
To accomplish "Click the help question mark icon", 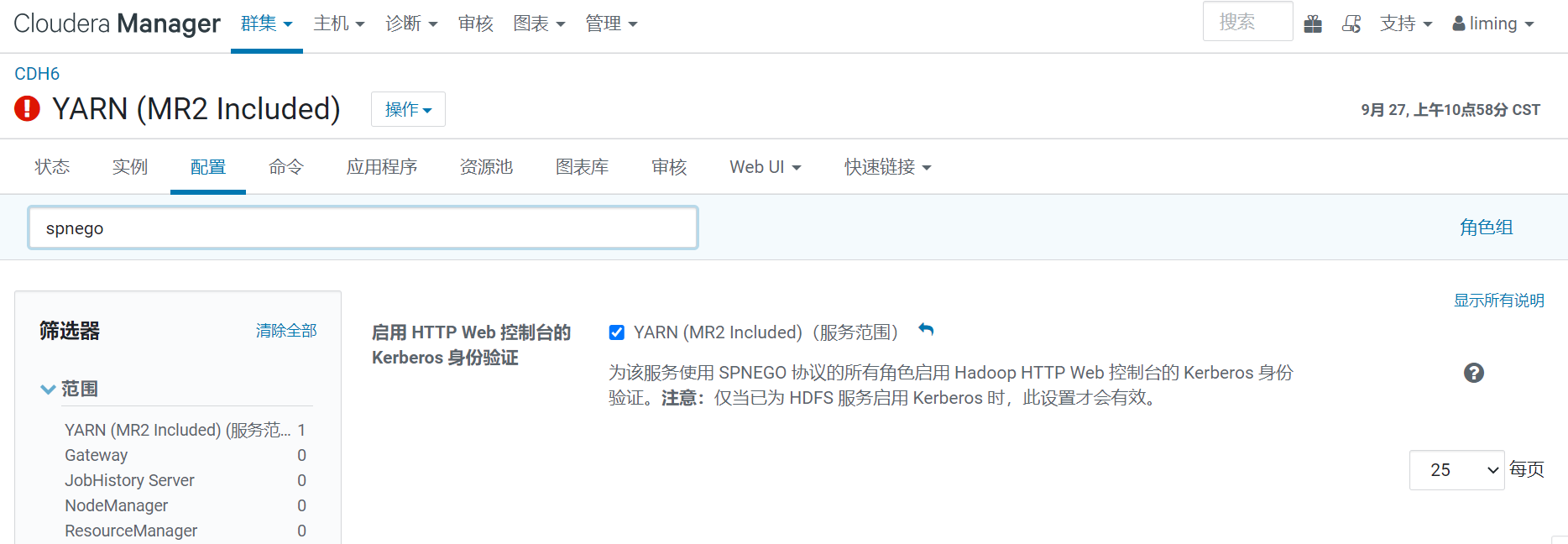I will [x=1474, y=373].
